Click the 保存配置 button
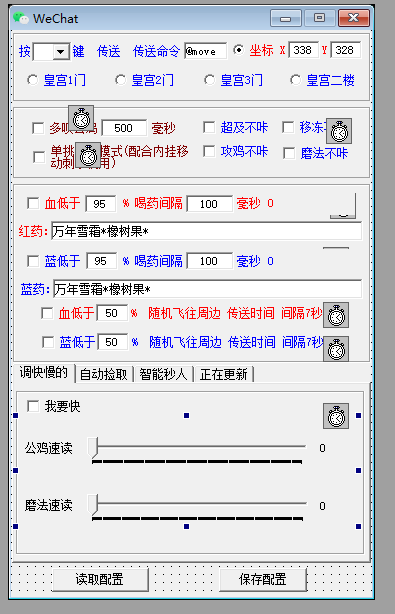Viewport: 395px width, 614px height. coord(263,579)
